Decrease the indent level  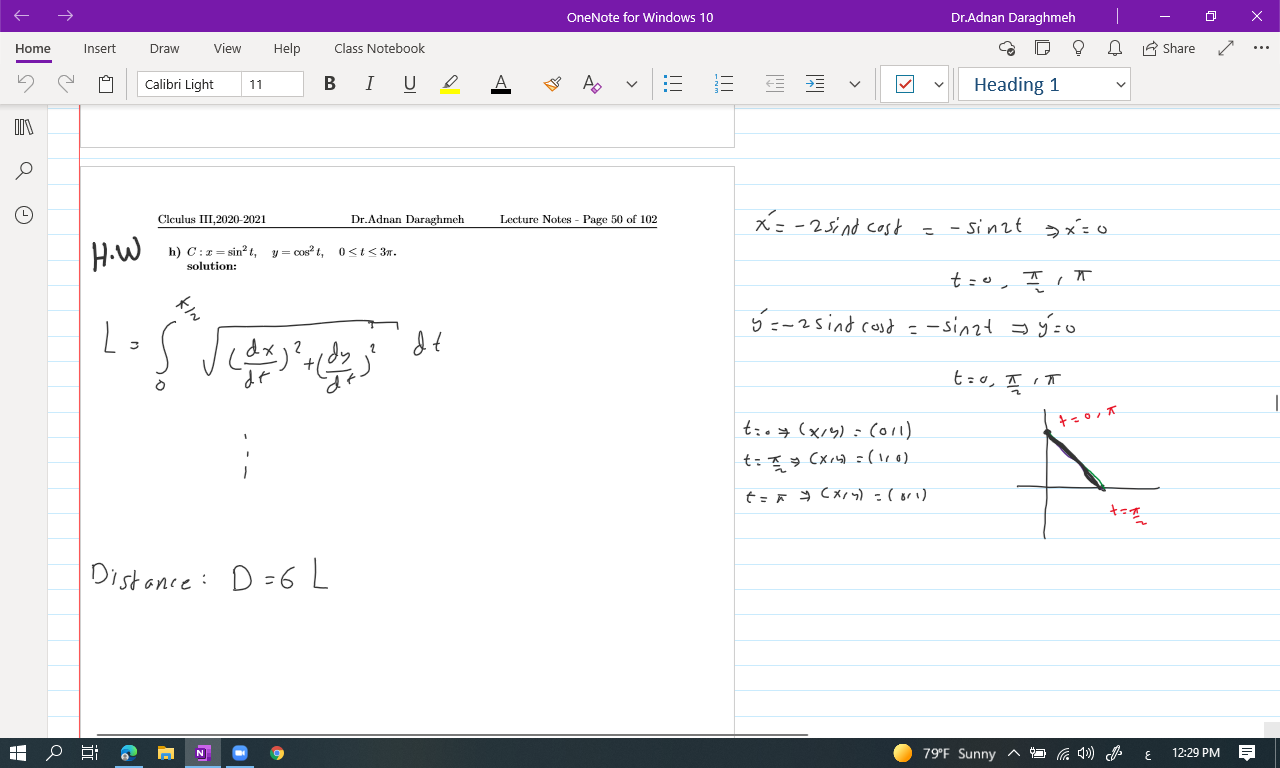click(775, 84)
